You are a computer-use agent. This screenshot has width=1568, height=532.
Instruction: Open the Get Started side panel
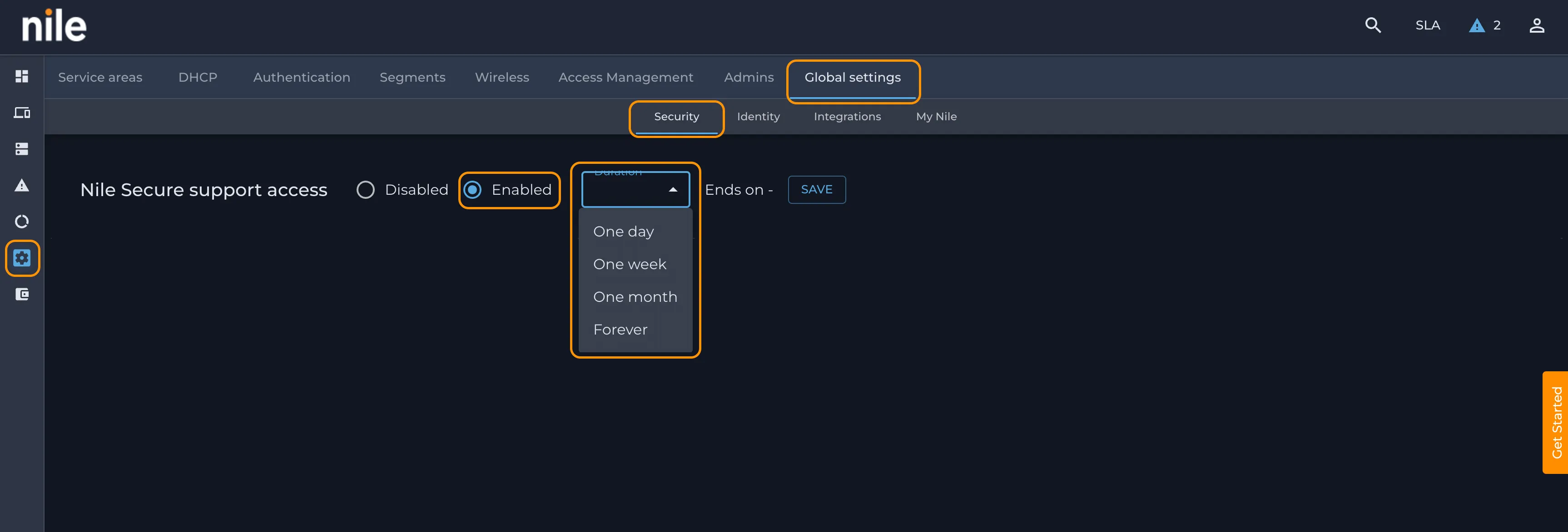[x=1555, y=423]
